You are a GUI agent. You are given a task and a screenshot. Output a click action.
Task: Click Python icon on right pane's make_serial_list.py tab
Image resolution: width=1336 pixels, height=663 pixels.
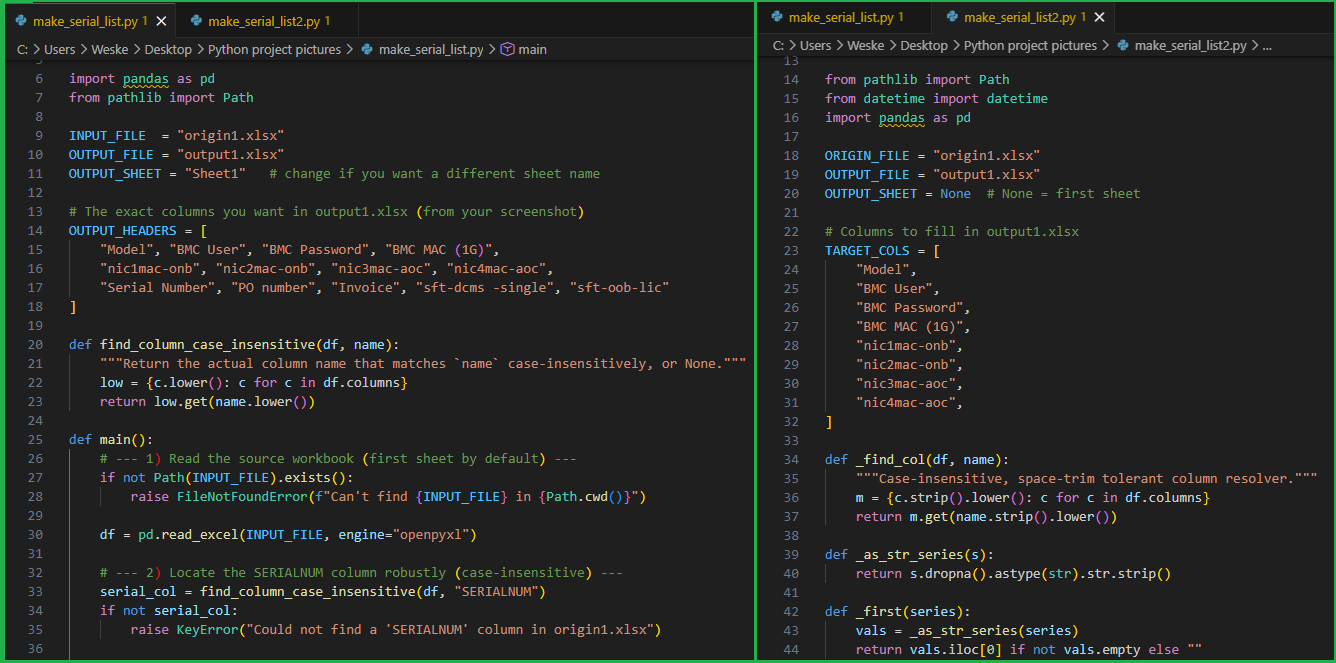click(776, 17)
